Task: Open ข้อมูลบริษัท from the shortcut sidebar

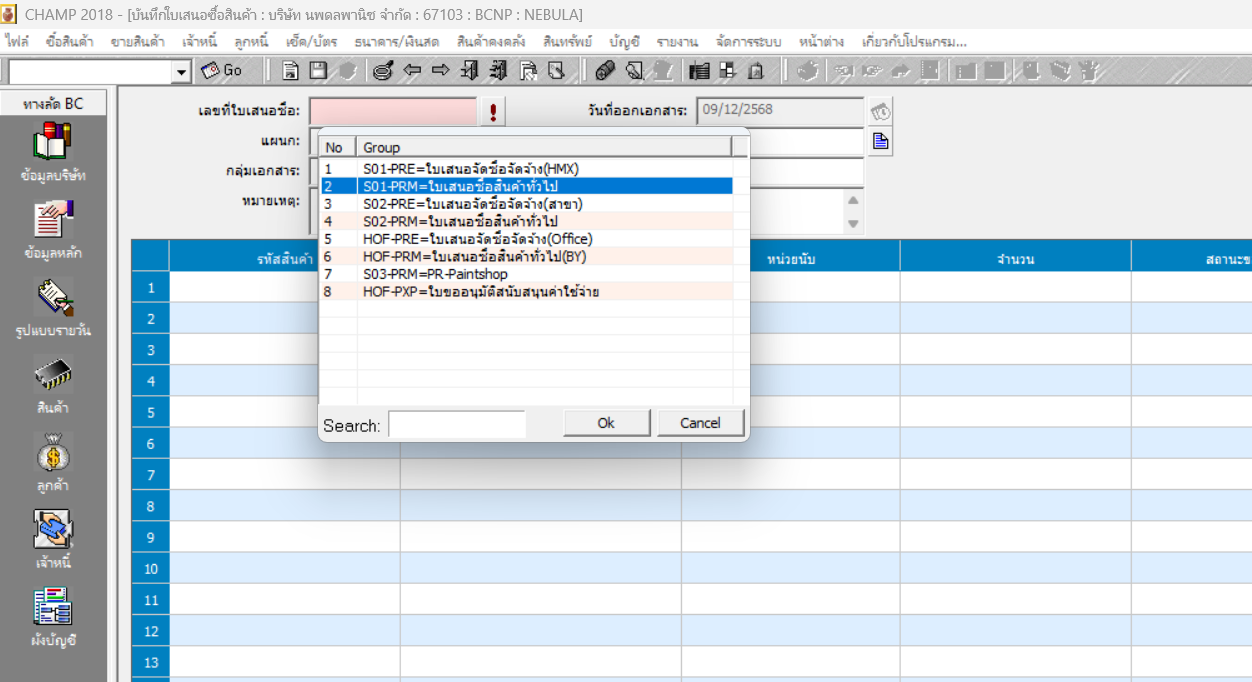Action: pyautogui.click(x=53, y=151)
